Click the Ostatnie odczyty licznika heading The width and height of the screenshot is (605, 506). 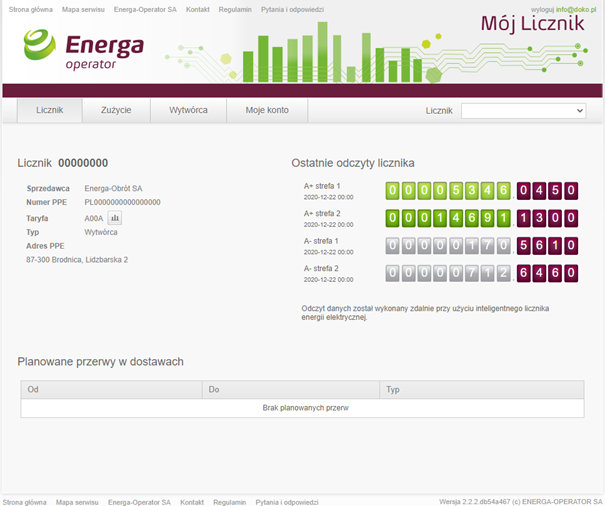[353, 163]
